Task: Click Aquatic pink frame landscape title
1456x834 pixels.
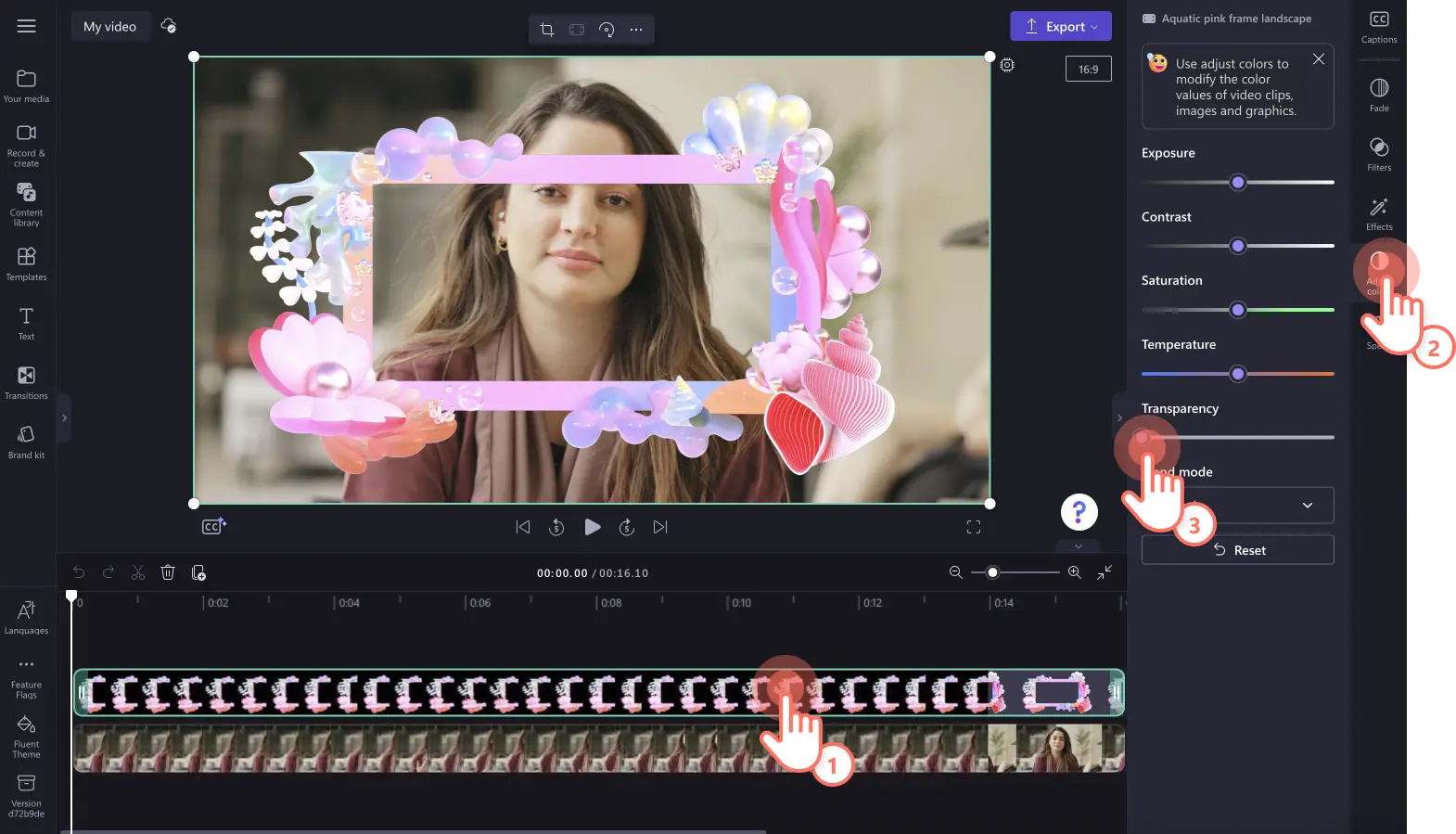Action: point(1236,19)
